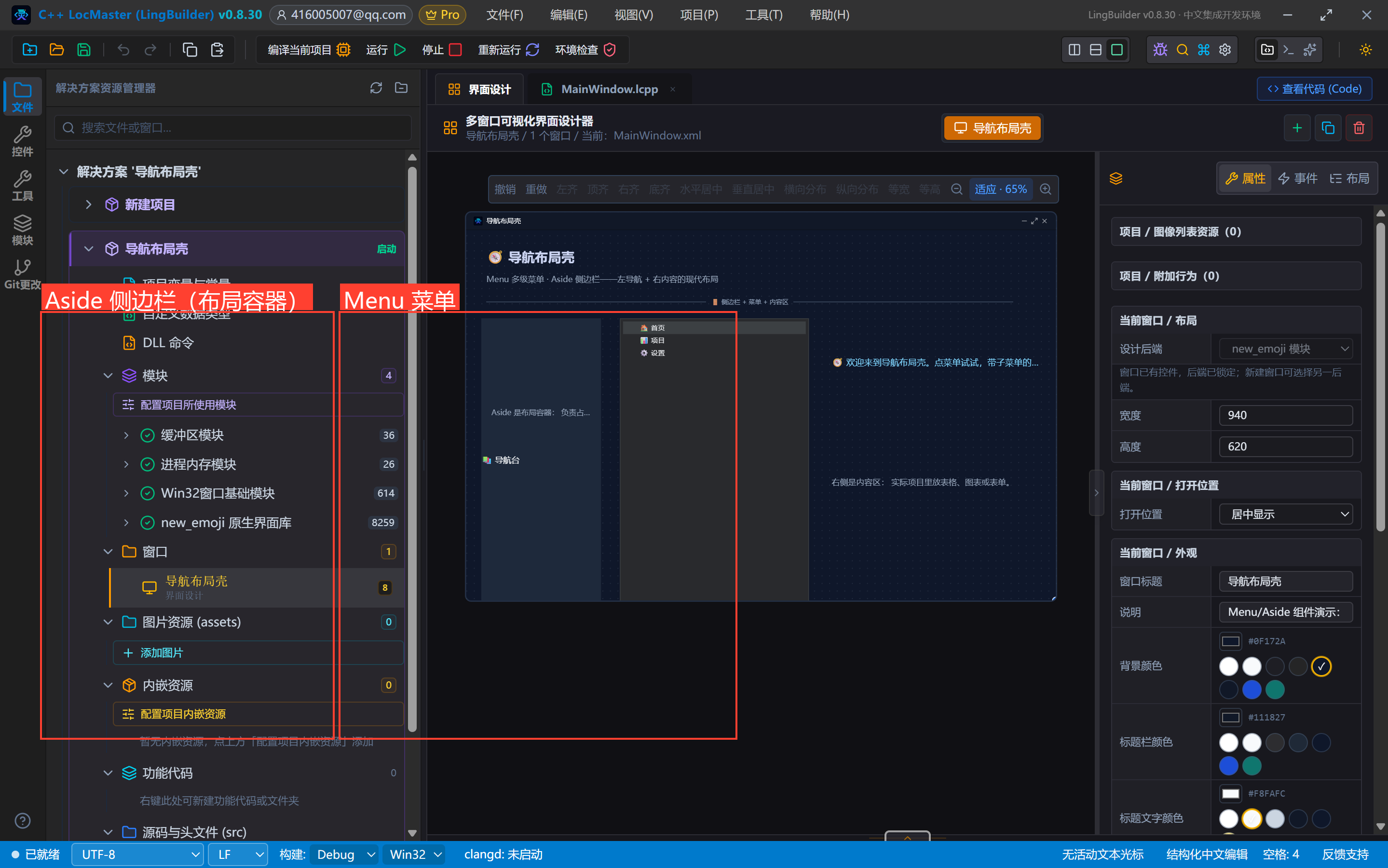This screenshot has height=868, width=1388.
Task: Switch to the 事件 properties tab
Action: pos(1298,178)
